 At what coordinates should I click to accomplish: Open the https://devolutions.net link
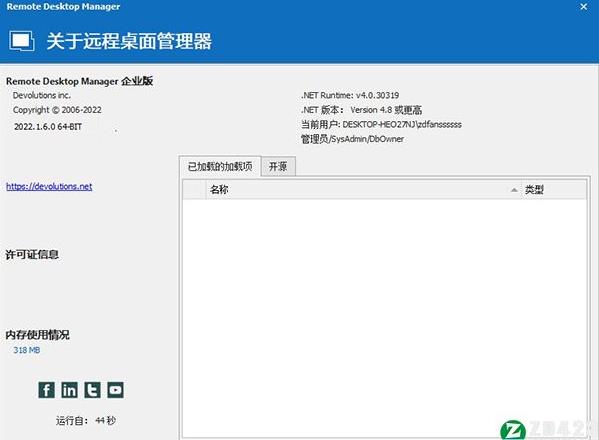tap(49, 186)
